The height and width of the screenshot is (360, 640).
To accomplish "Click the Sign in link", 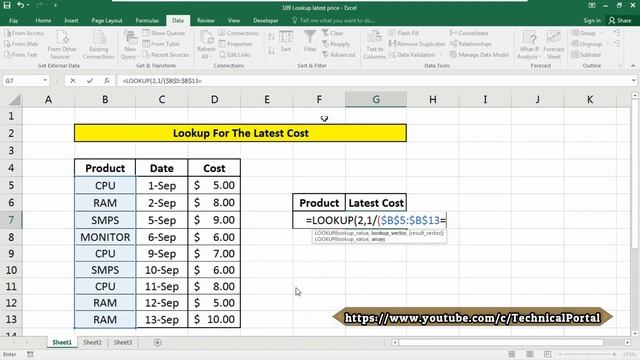I will point(592,20).
